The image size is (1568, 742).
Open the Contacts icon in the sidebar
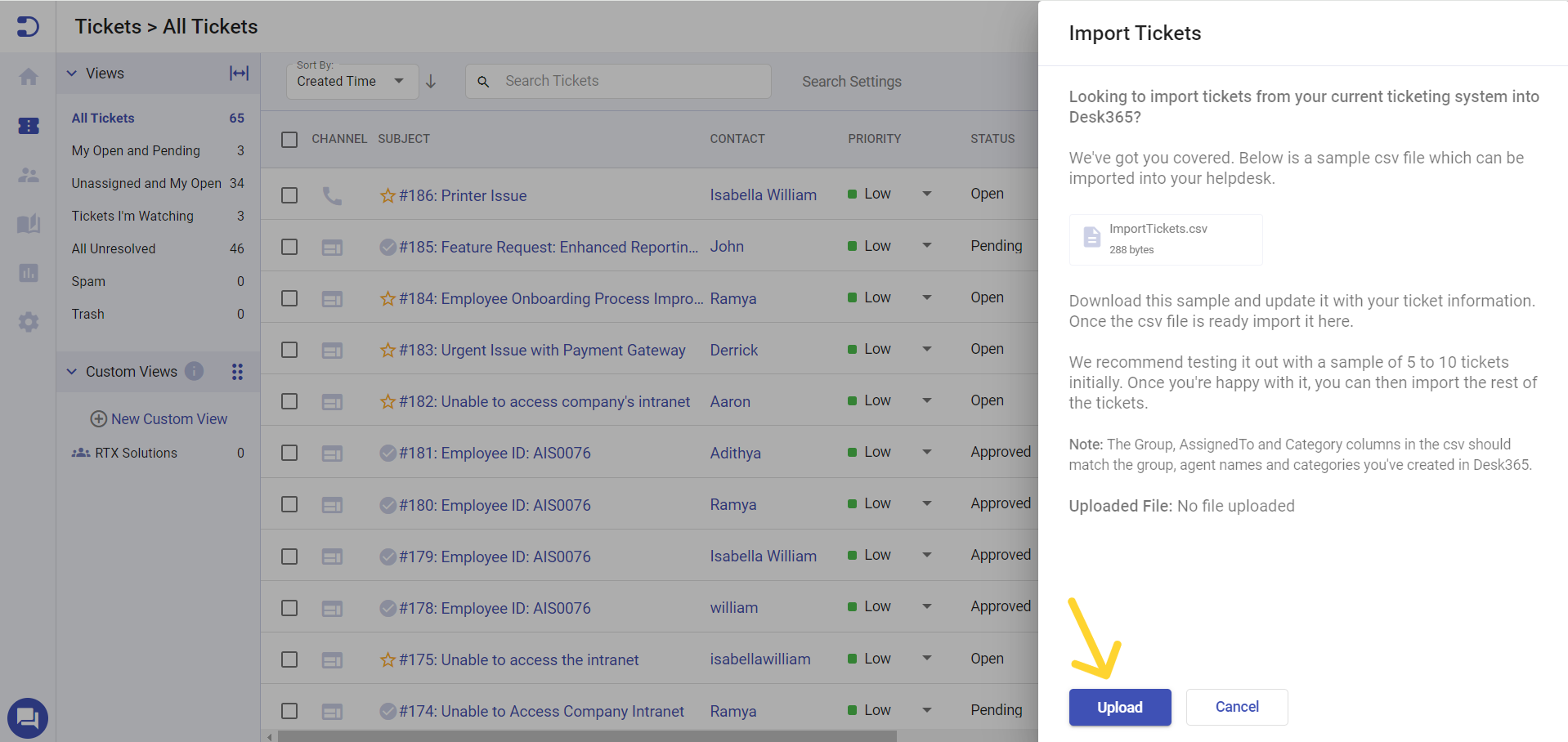click(x=29, y=175)
